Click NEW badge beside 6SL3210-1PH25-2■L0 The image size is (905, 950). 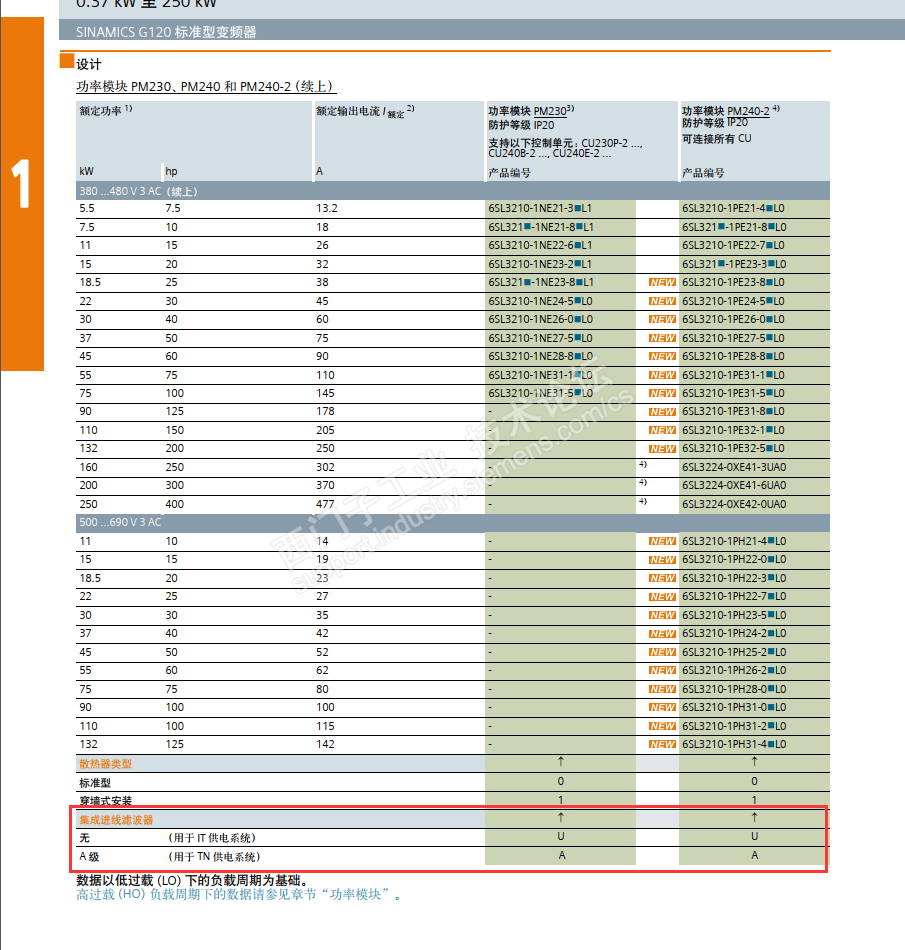(662, 652)
